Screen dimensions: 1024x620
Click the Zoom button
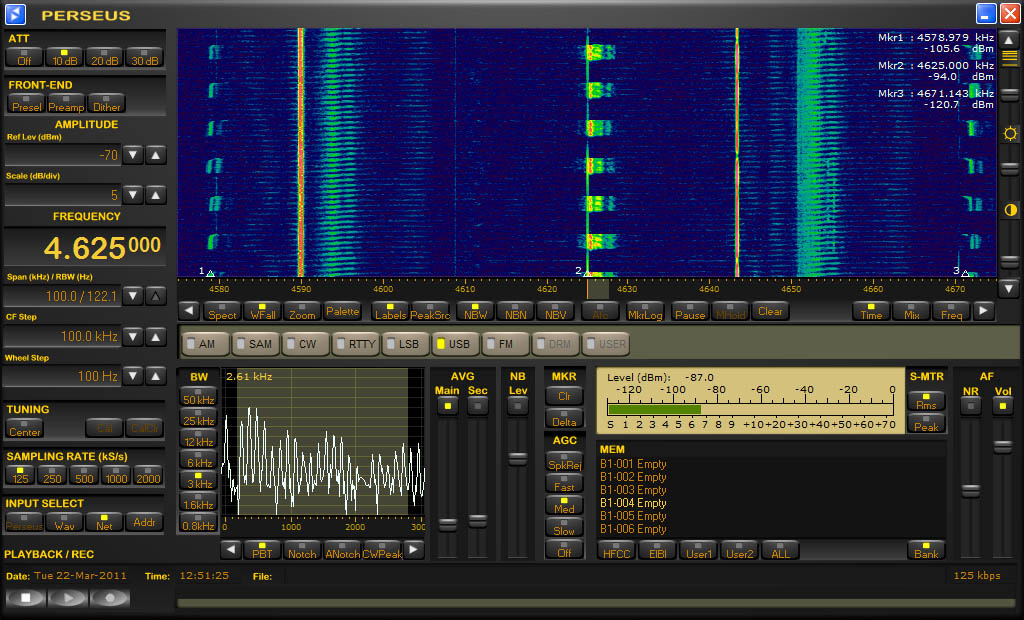tap(302, 312)
